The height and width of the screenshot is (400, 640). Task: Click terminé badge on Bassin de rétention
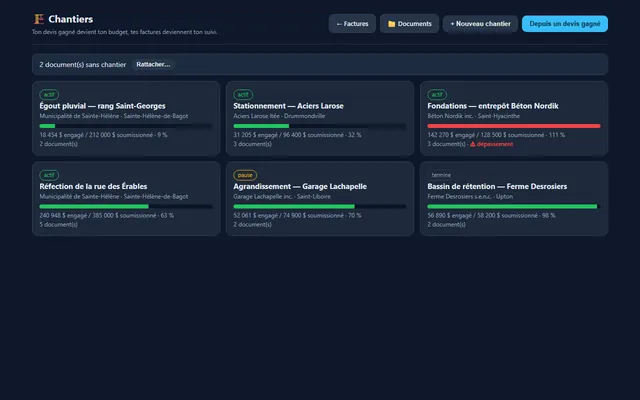(x=441, y=175)
